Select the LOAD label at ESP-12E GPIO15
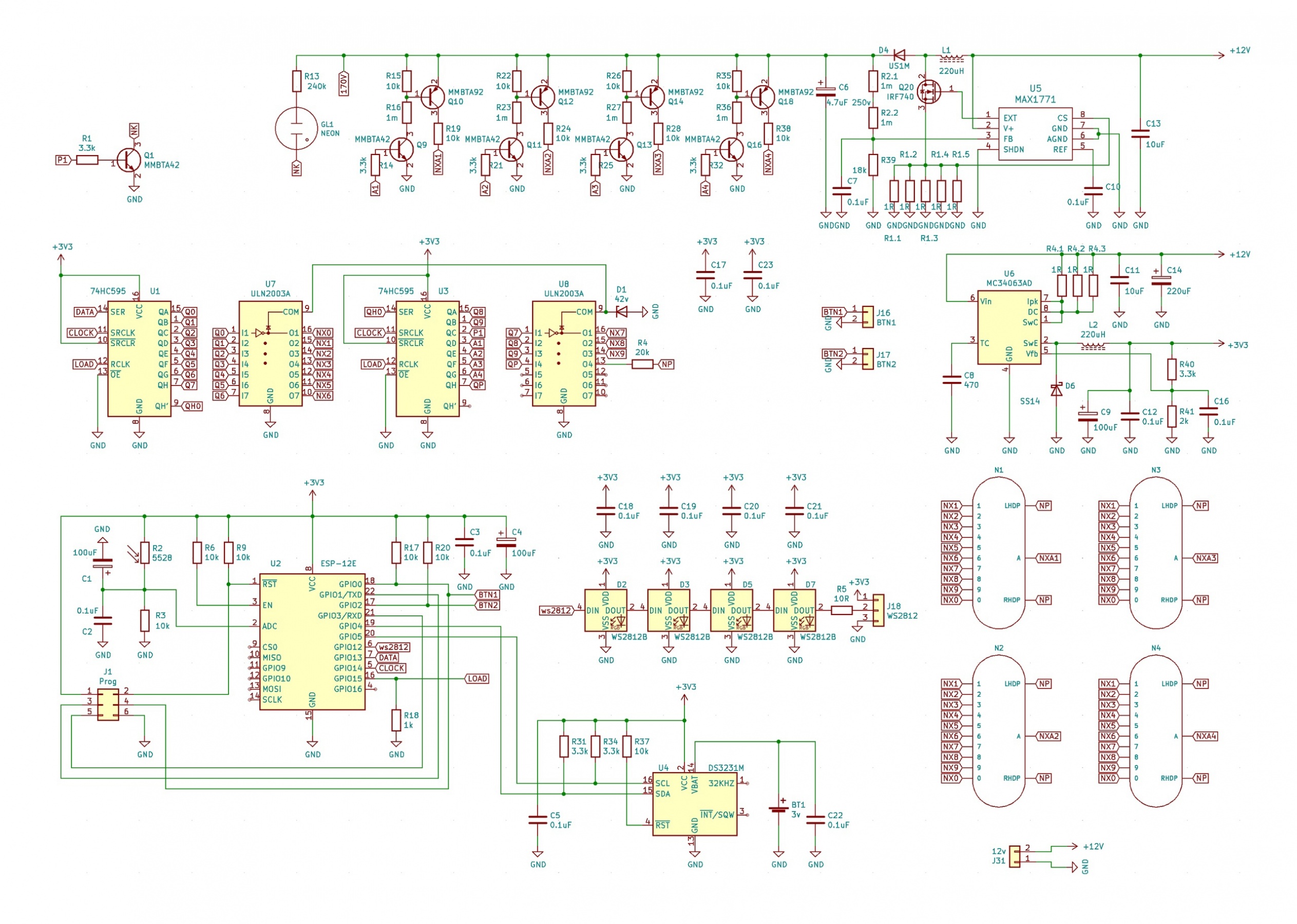 pos(477,678)
